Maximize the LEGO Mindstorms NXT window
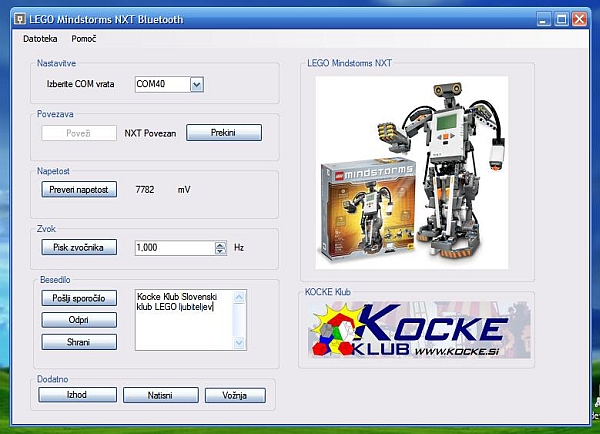The image size is (600, 434). pos(561,19)
